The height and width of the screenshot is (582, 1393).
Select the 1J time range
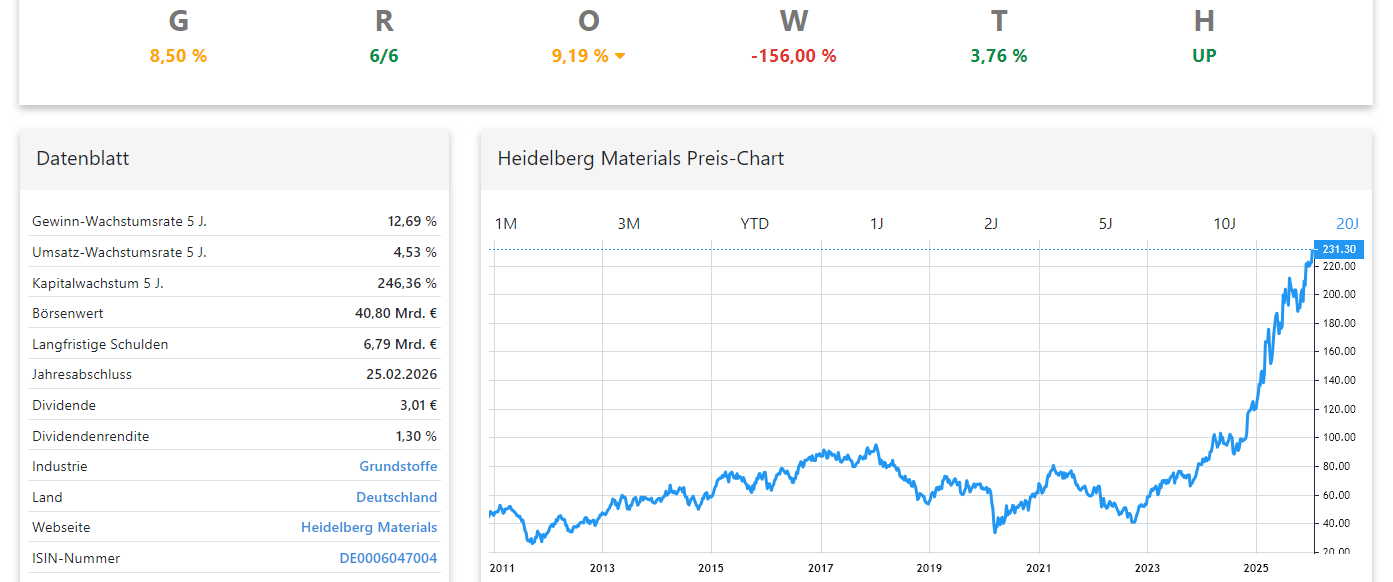point(876,223)
